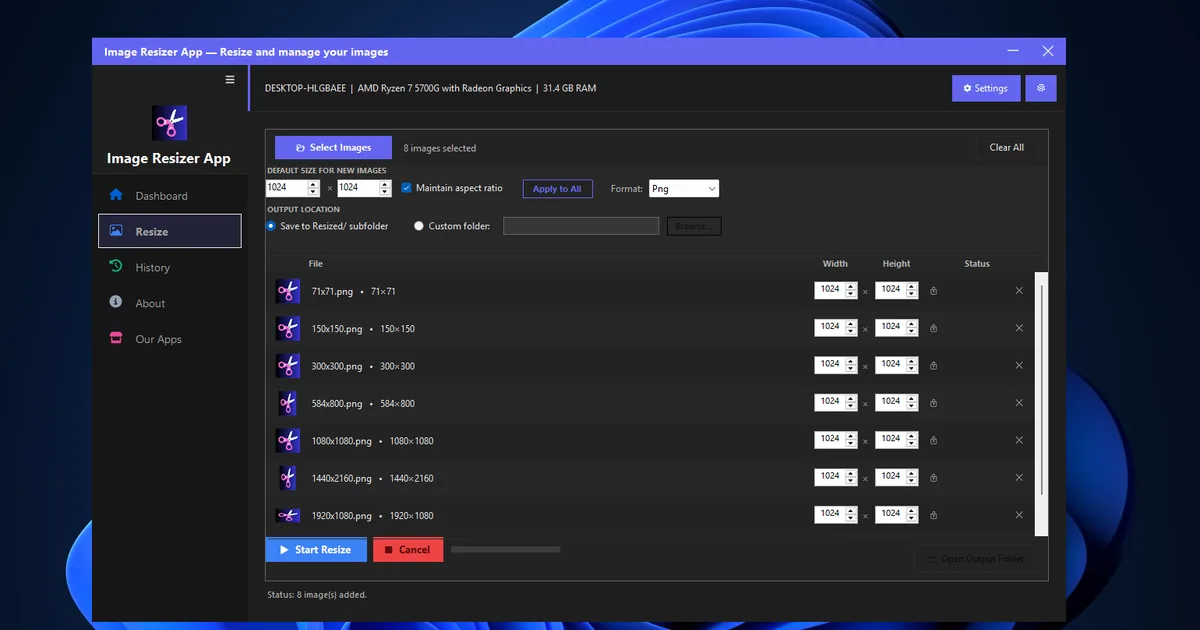The width and height of the screenshot is (1200, 630).
Task: Remove 584x800.png from the list
Action: pos(1019,403)
